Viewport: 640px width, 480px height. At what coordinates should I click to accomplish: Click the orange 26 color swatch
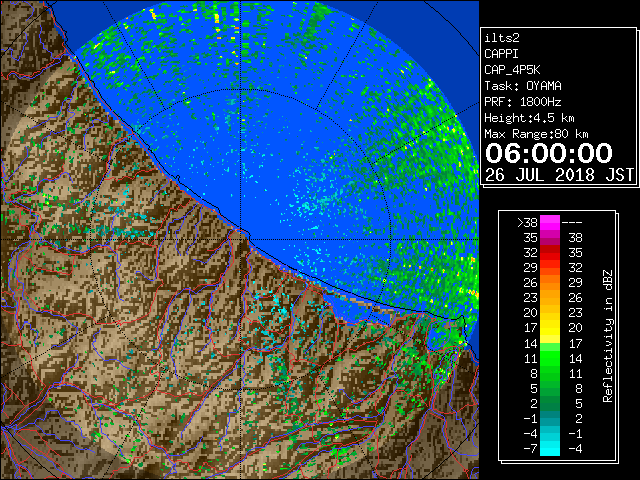click(x=550, y=283)
